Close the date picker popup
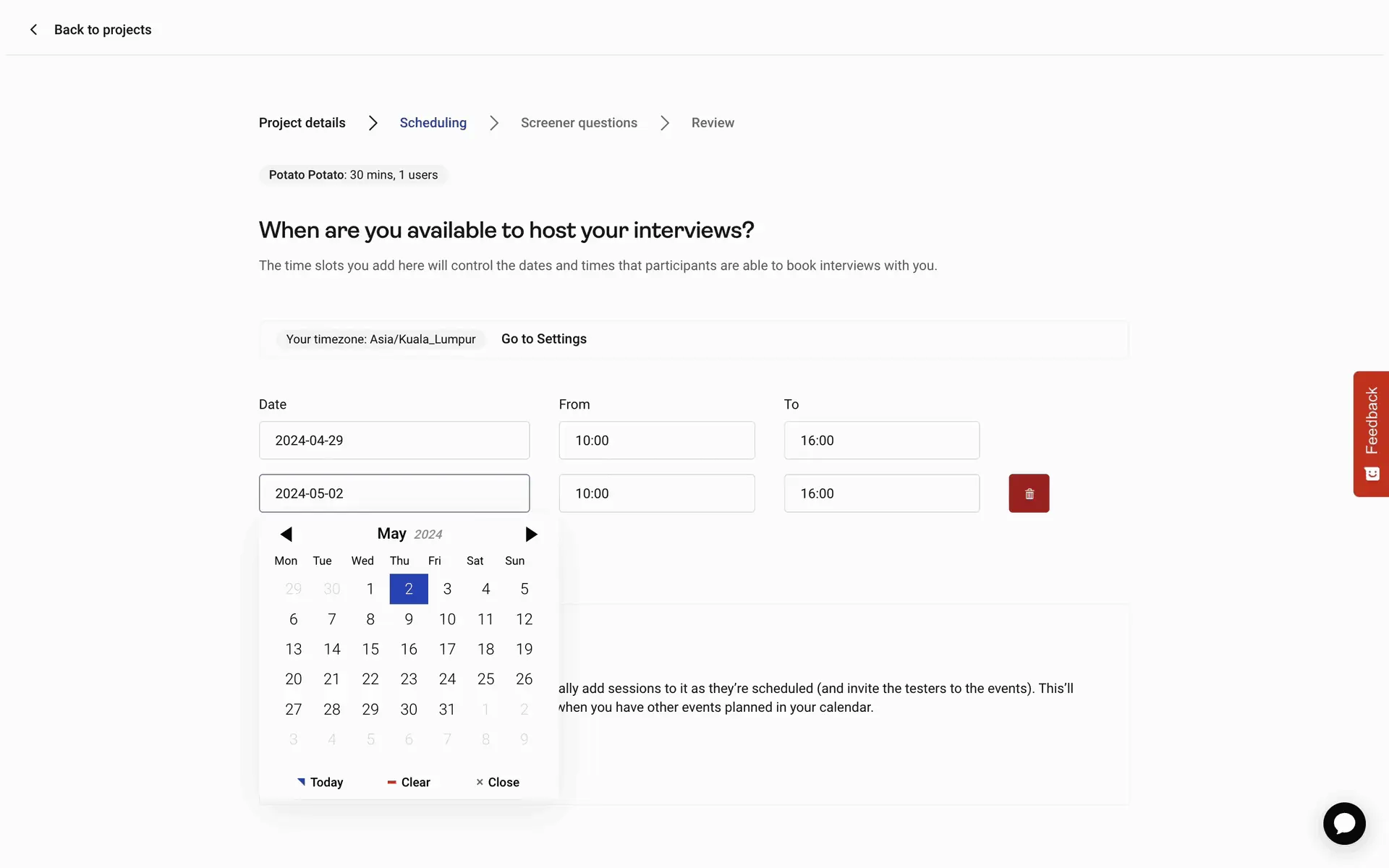The width and height of the screenshot is (1389, 868). [x=498, y=782]
